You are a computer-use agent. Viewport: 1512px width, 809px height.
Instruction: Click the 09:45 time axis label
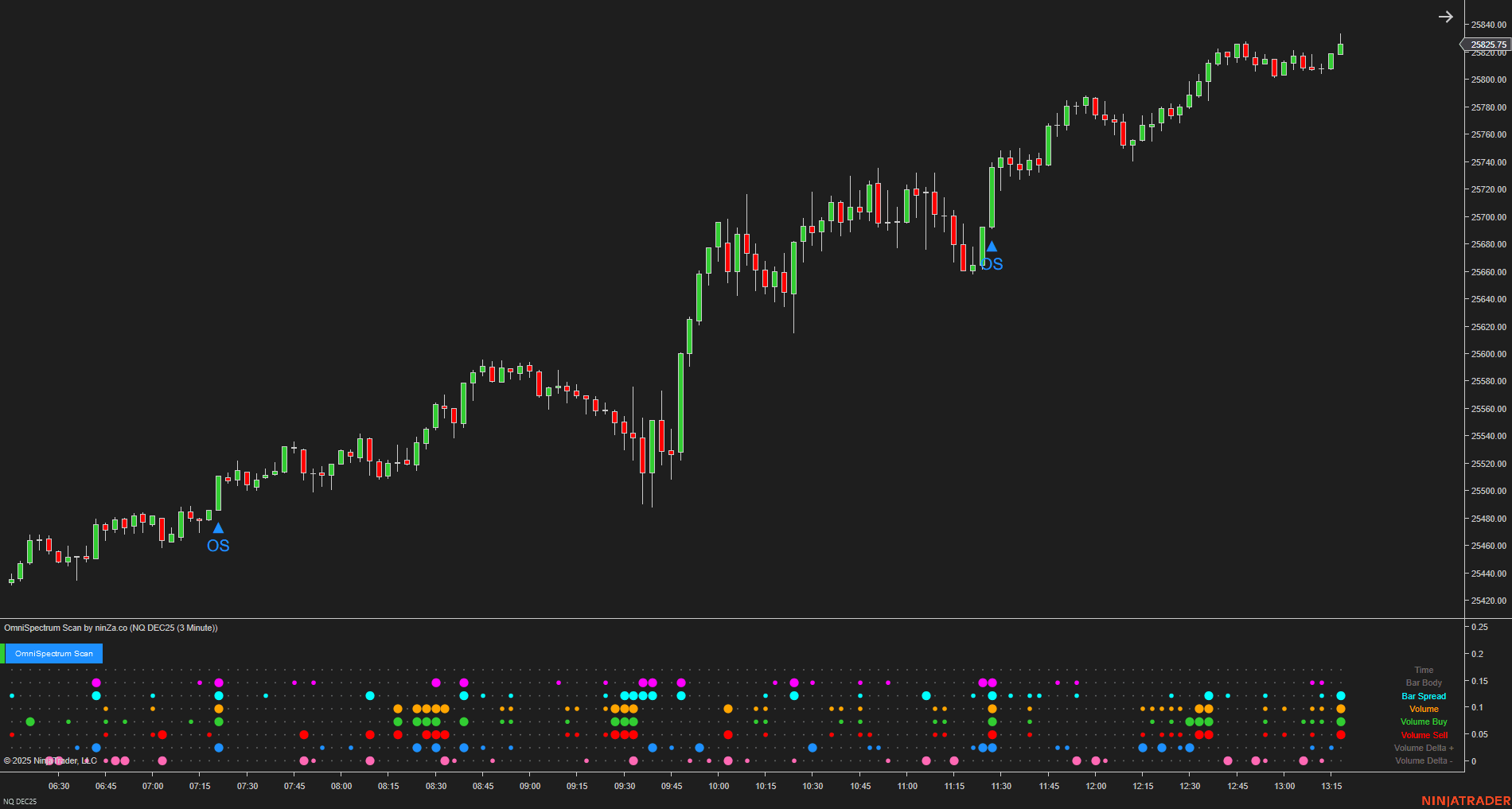pos(672,786)
